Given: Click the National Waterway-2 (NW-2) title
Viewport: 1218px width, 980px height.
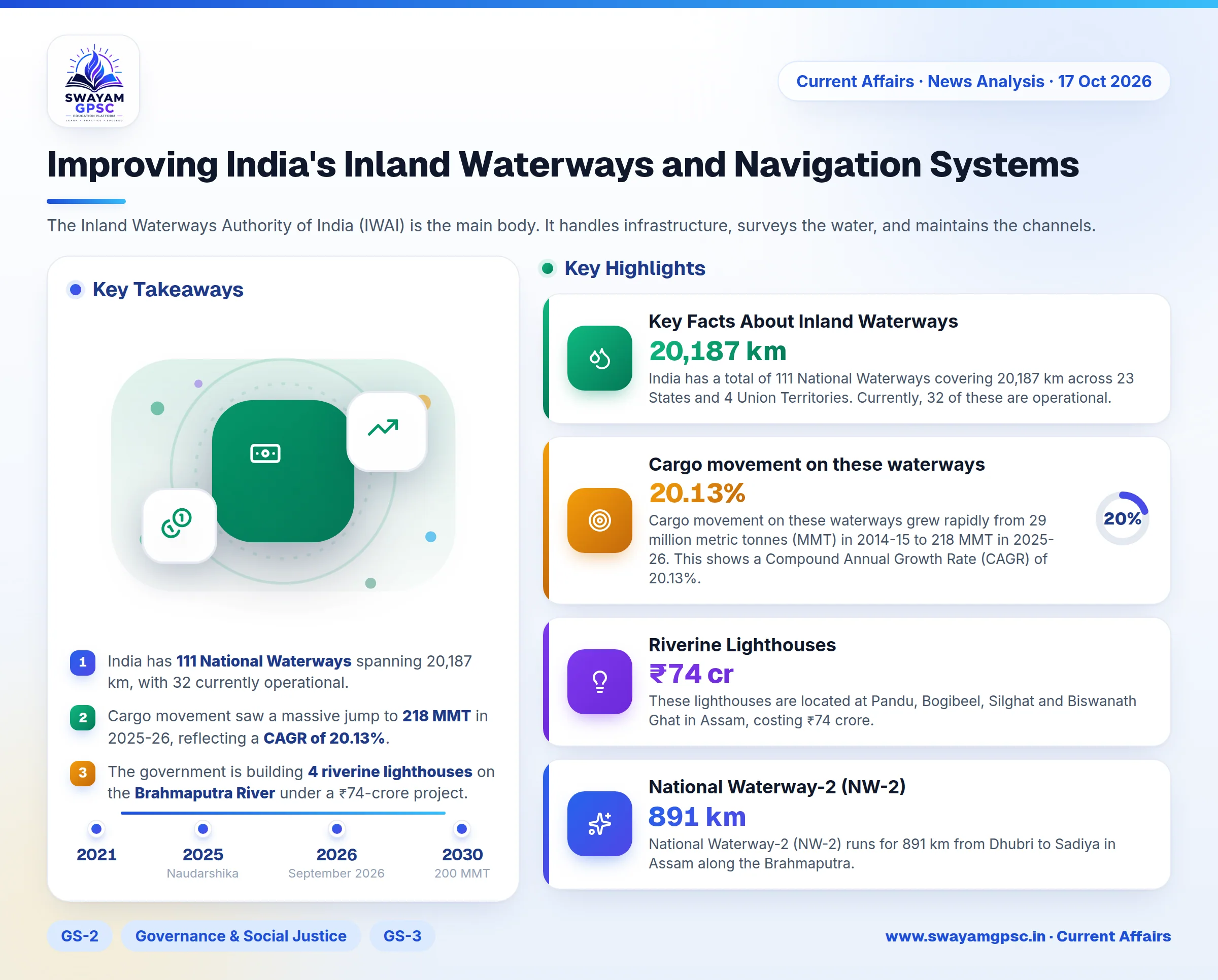Looking at the screenshot, I should click(777, 787).
